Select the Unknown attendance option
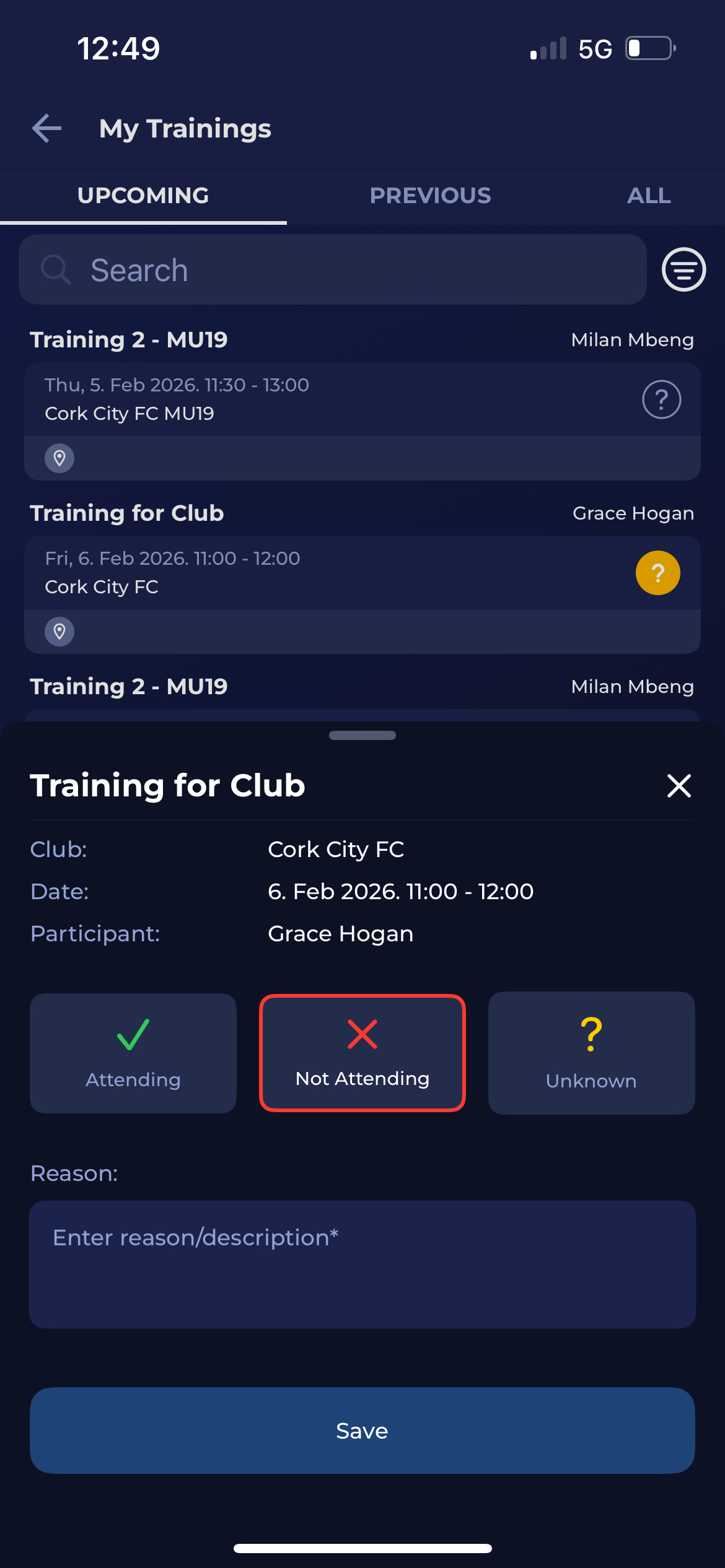The height and width of the screenshot is (1568, 725). pyautogui.click(x=591, y=1053)
